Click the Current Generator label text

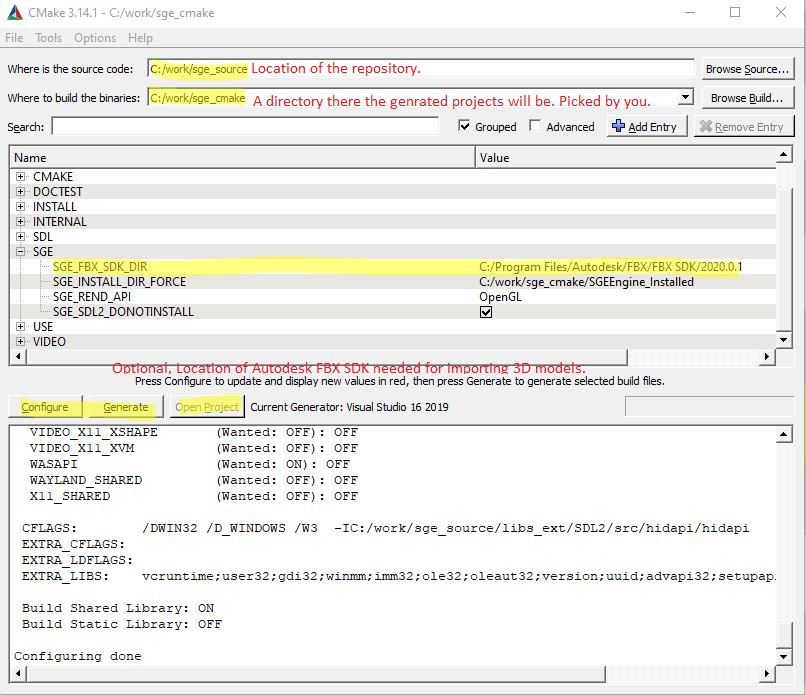pos(350,407)
